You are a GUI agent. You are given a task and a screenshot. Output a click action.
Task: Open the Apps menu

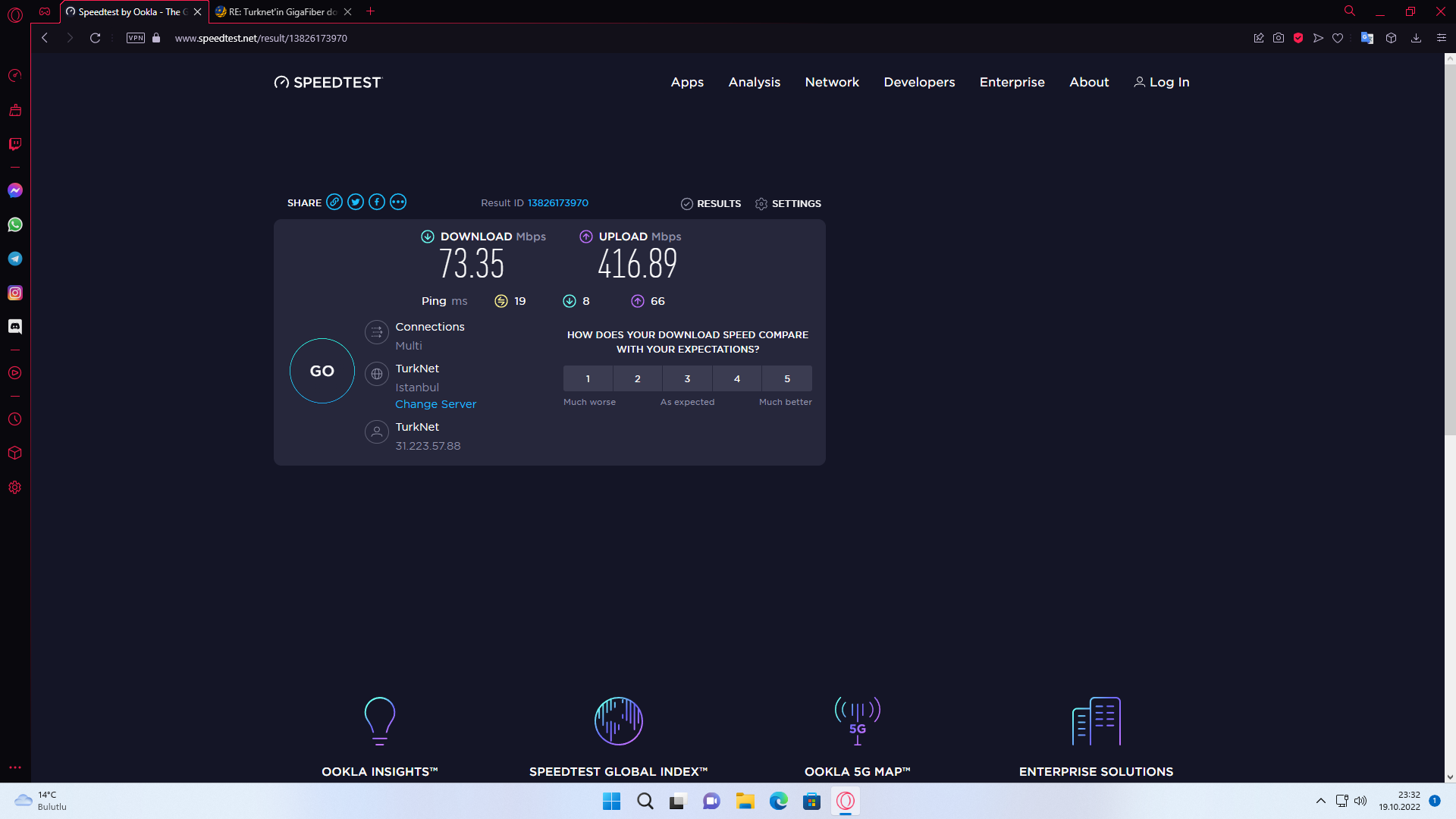coord(687,82)
